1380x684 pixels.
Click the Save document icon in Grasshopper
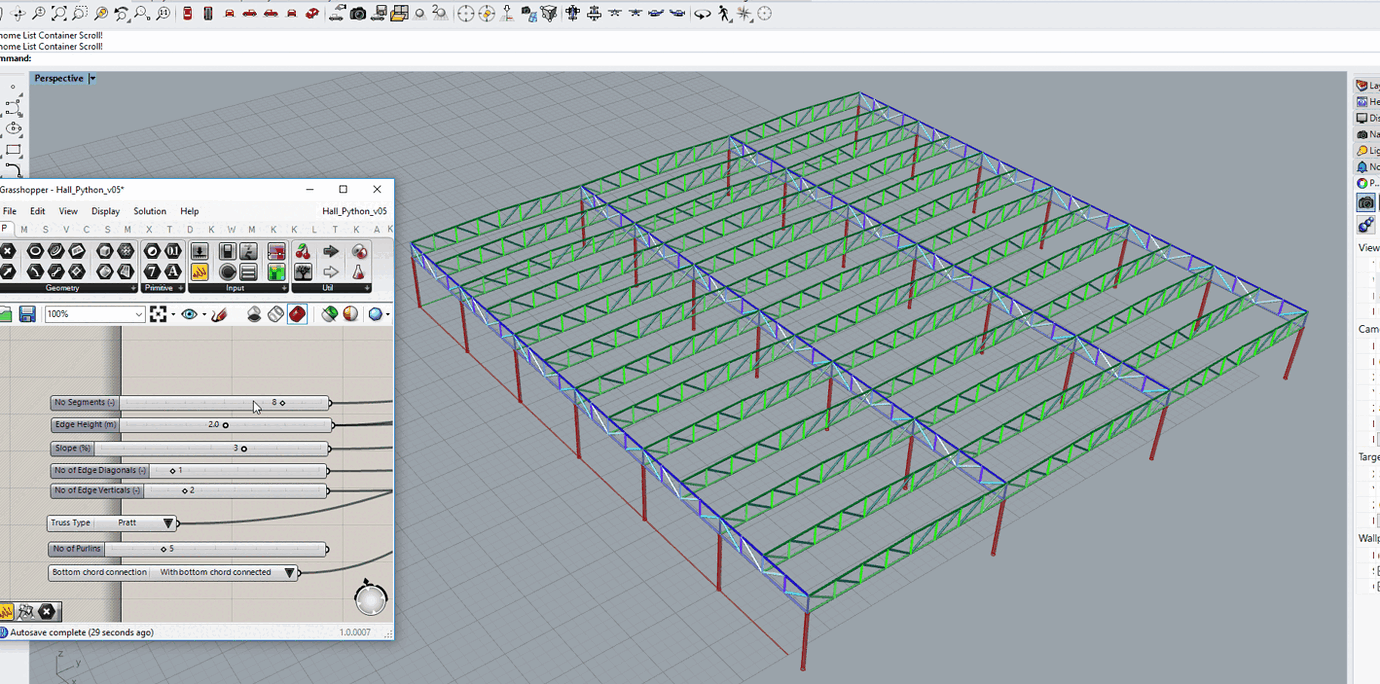tap(27, 314)
